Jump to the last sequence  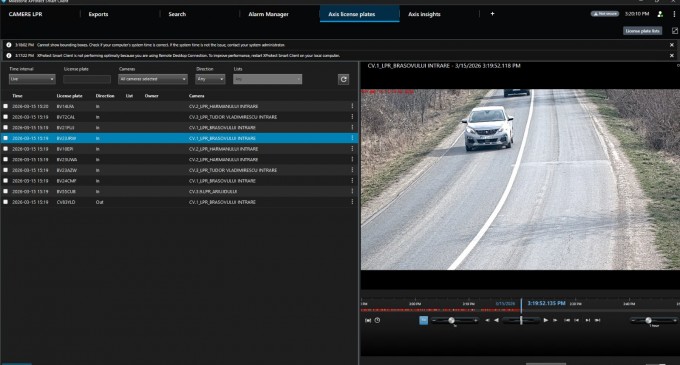(598, 320)
